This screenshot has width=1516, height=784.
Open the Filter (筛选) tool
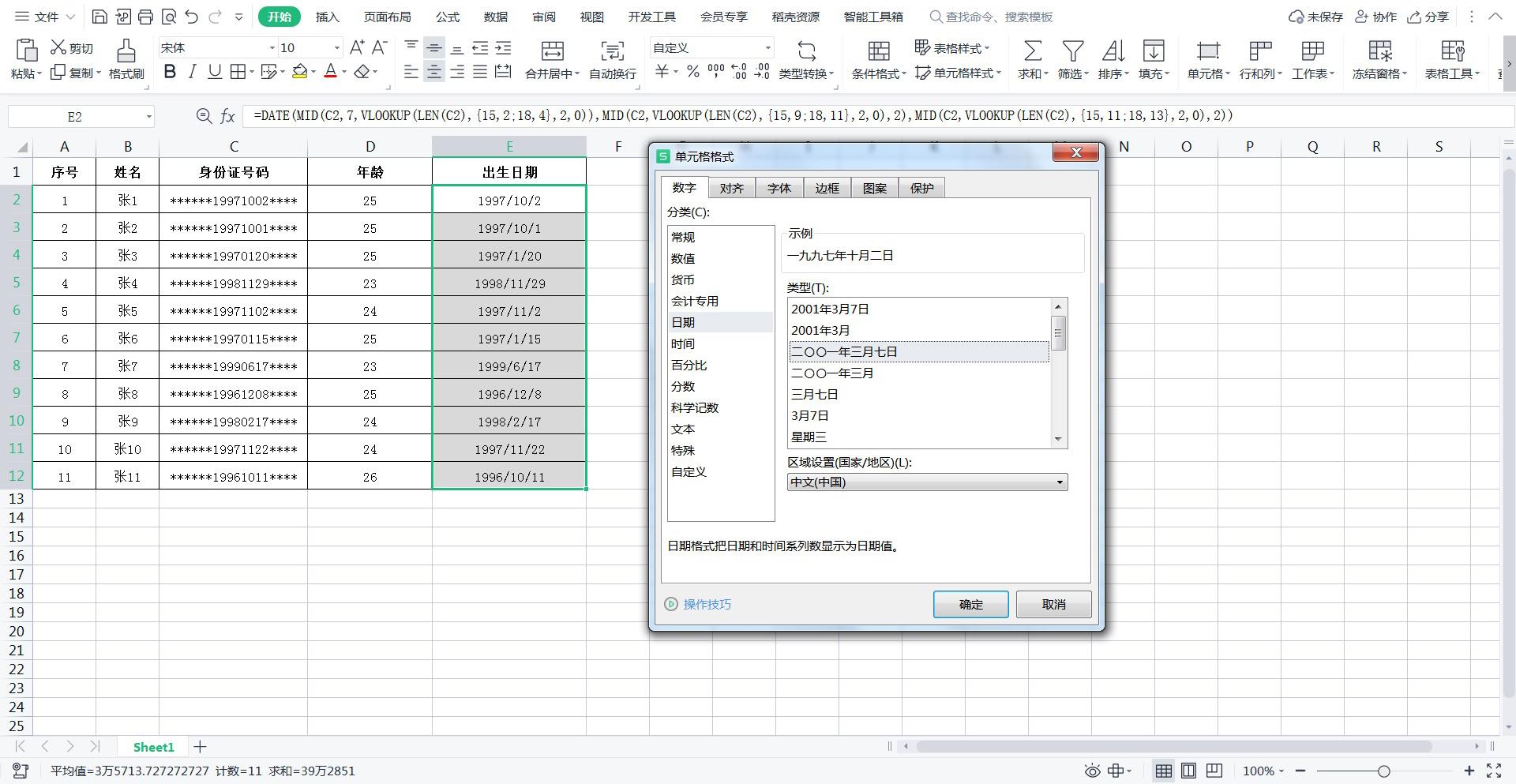1072,51
